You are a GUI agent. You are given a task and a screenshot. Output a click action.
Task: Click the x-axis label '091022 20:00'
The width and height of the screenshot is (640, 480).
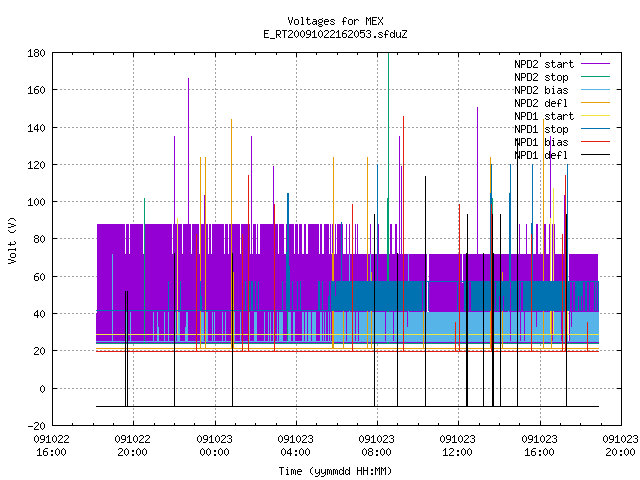(132, 446)
